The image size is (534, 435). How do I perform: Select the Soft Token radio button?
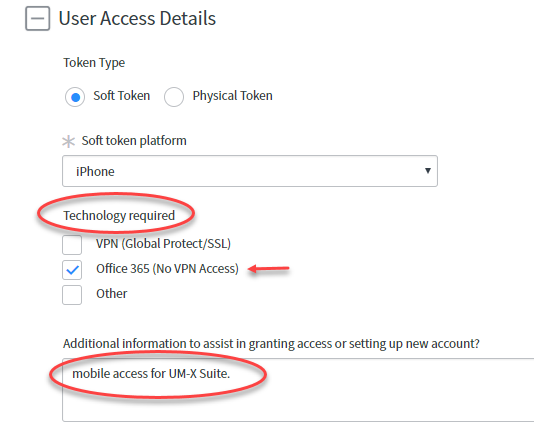[x=75, y=97]
